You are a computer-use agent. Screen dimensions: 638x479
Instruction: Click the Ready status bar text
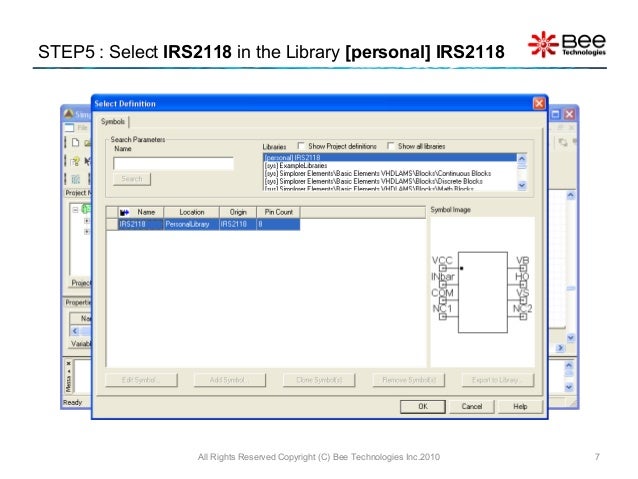click(72, 402)
